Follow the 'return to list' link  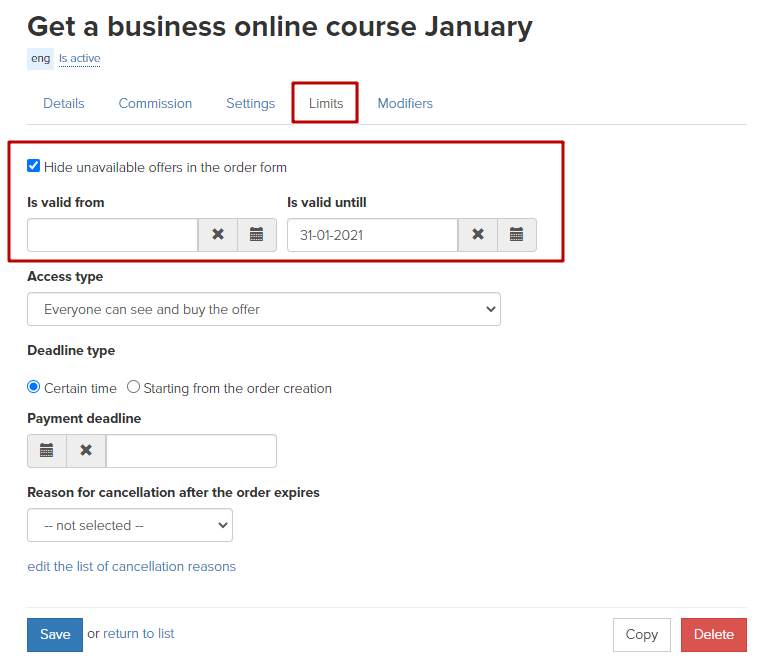pos(138,634)
